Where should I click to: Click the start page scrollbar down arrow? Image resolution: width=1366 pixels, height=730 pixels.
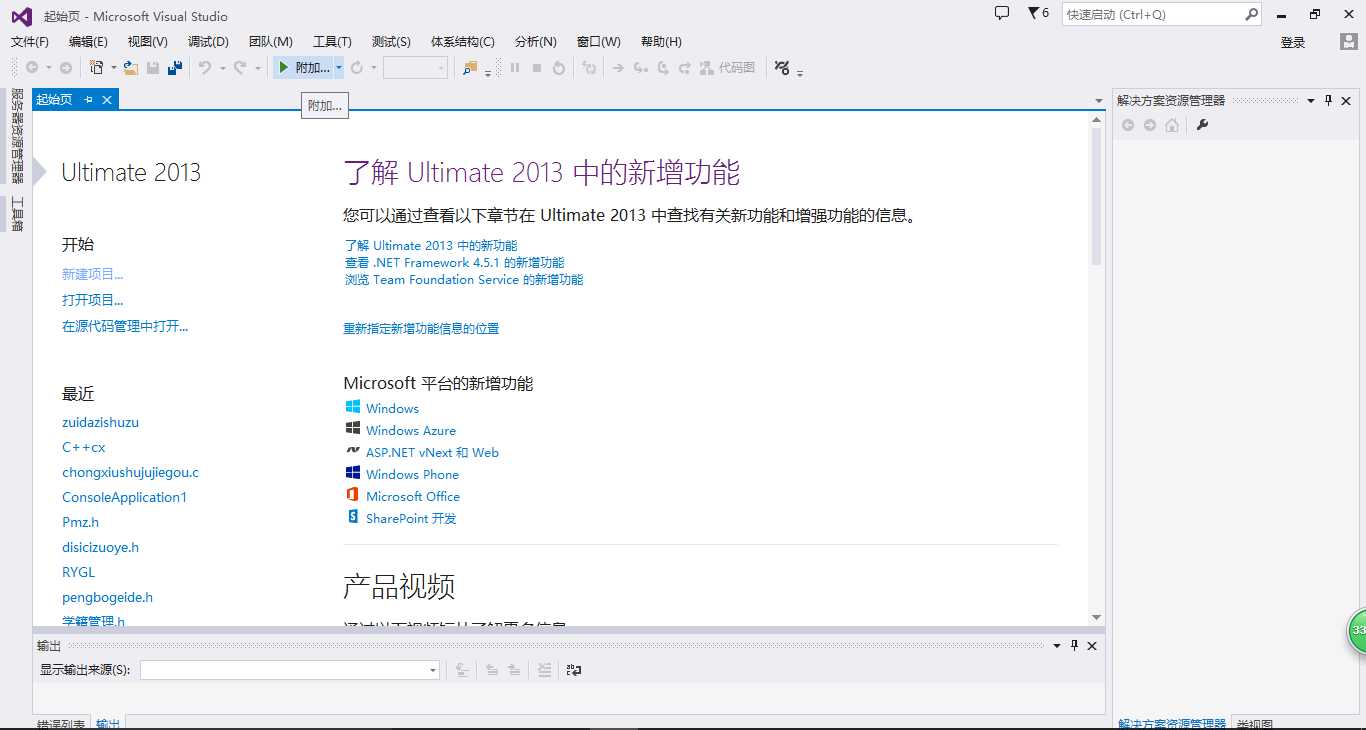1096,617
